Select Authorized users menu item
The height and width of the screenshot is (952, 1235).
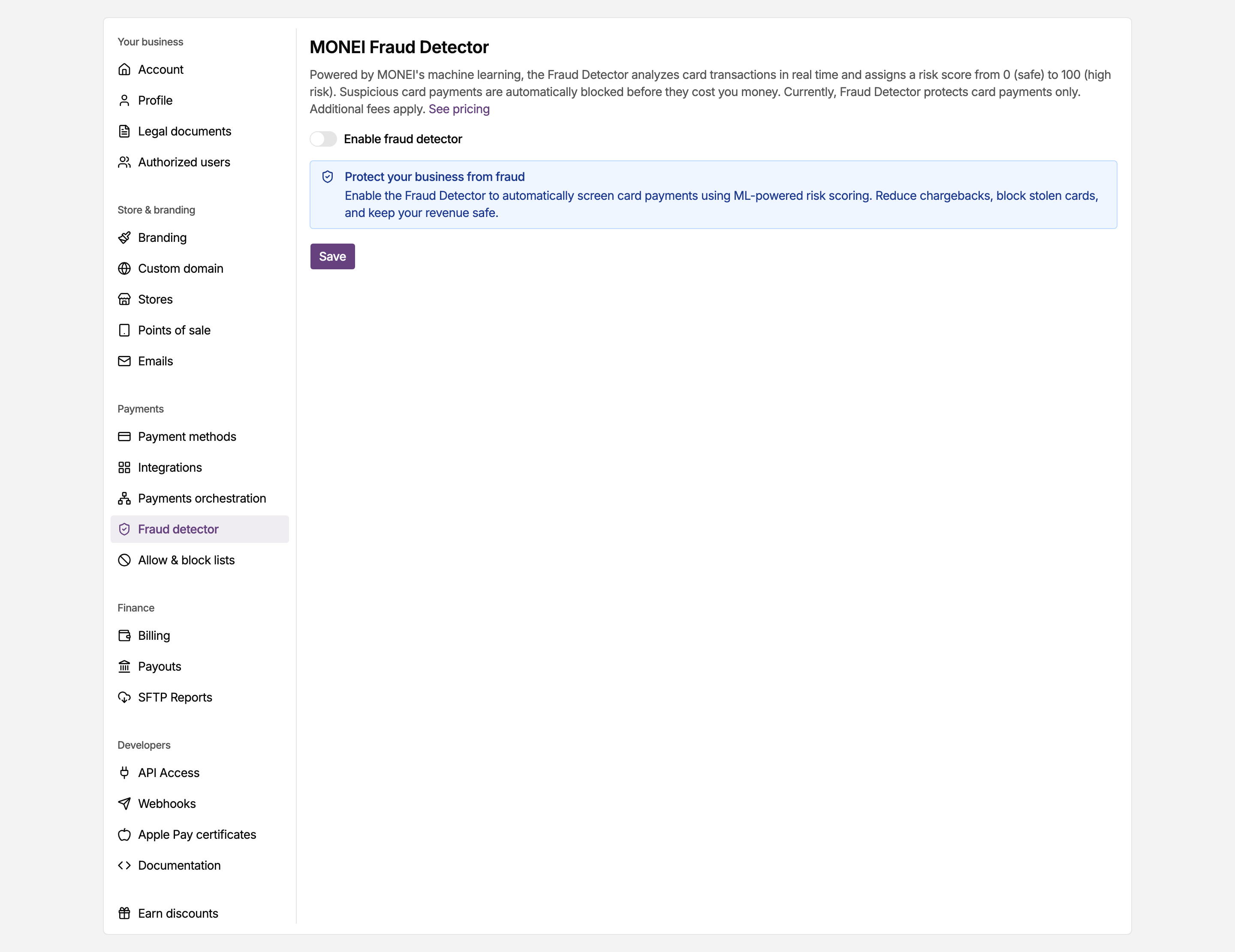[x=199, y=162]
